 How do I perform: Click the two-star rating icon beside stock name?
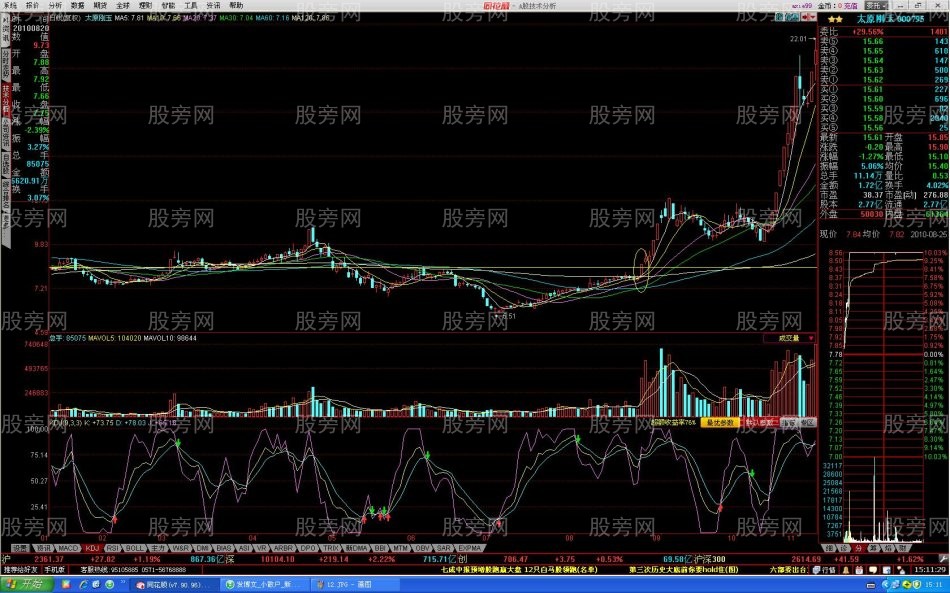[835, 19]
